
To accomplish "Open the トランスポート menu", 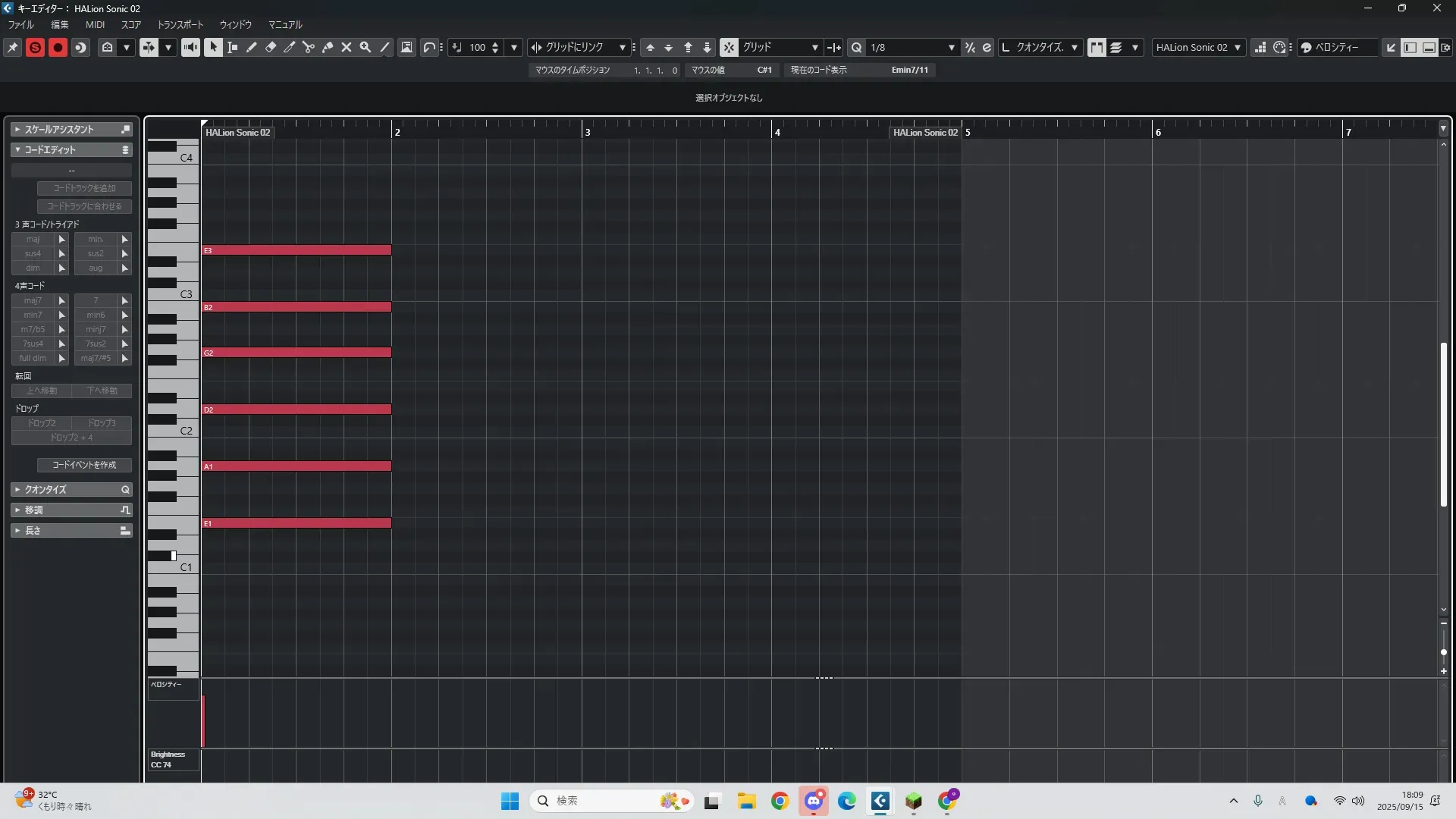I will [180, 24].
